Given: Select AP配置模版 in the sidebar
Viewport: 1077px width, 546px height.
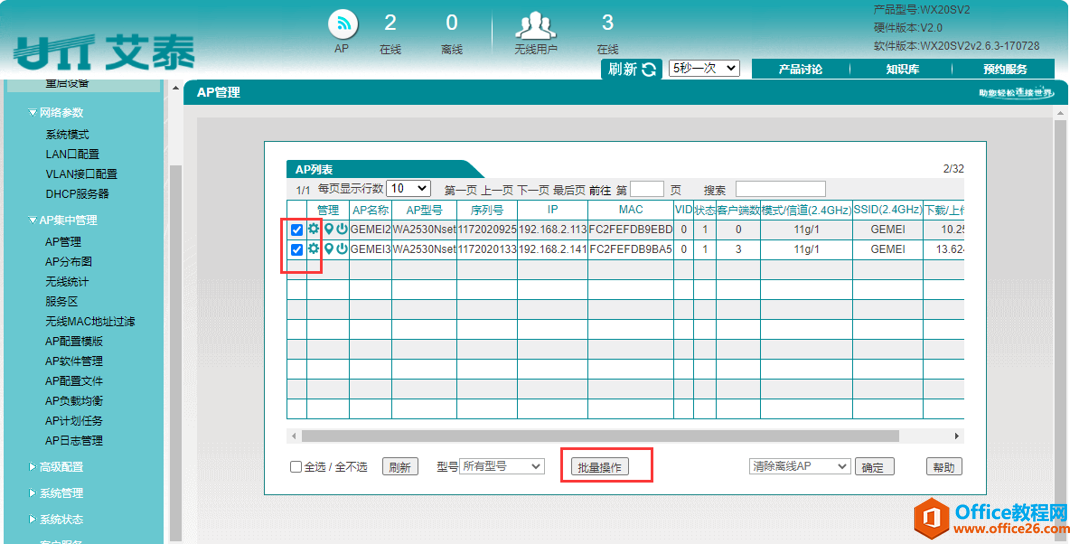Looking at the screenshot, I should (x=73, y=341).
